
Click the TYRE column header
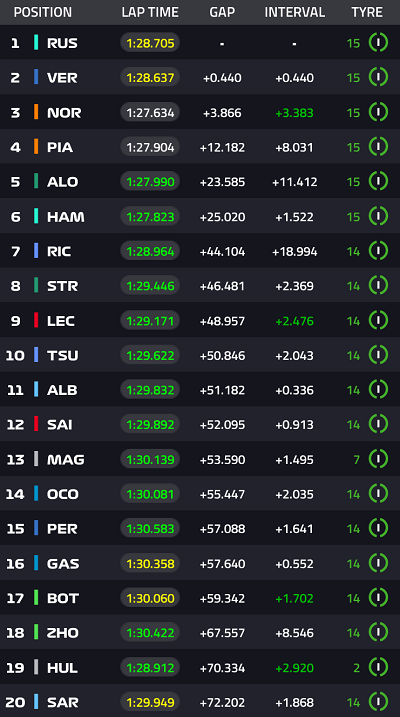click(x=367, y=12)
